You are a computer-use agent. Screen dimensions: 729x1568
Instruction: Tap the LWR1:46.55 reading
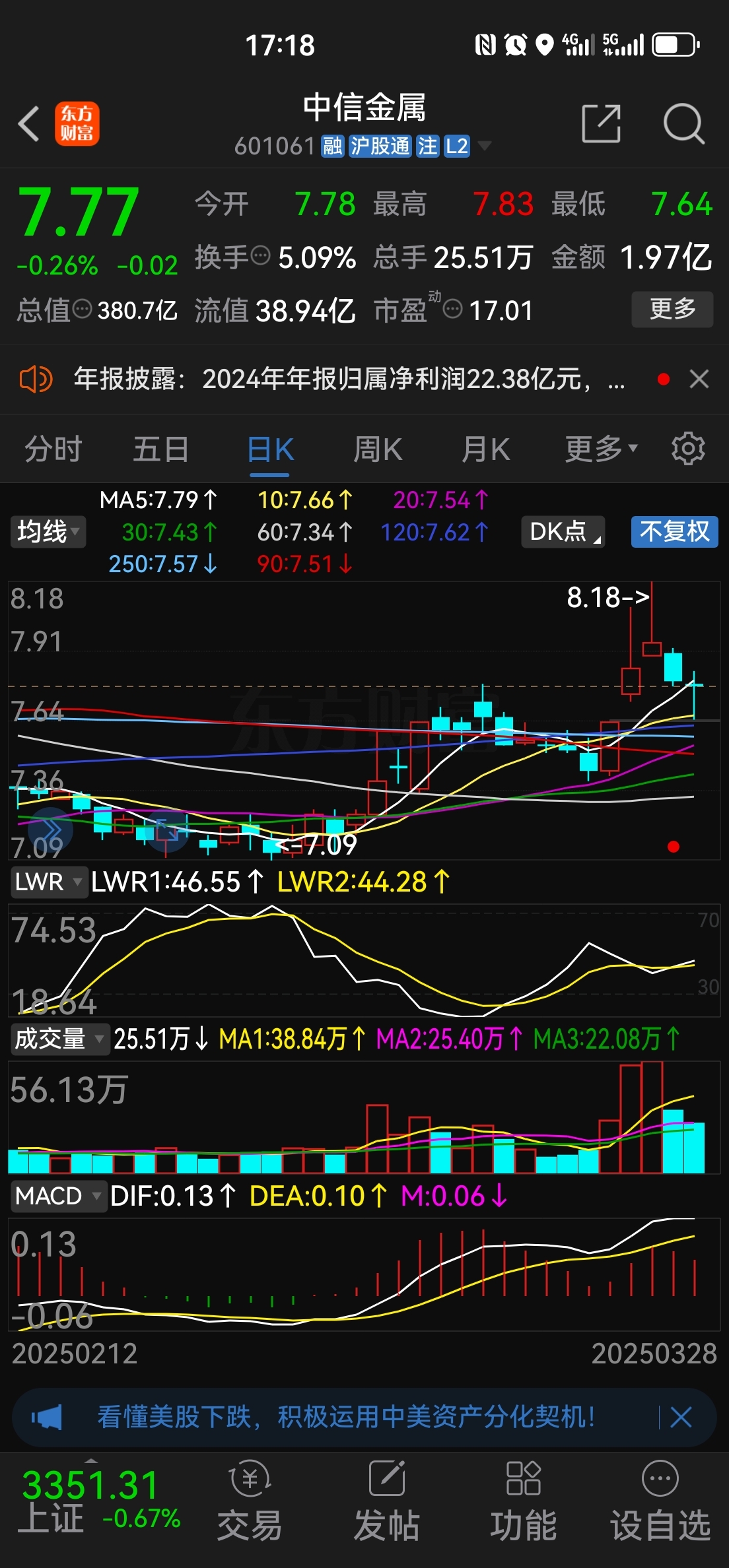click(178, 882)
